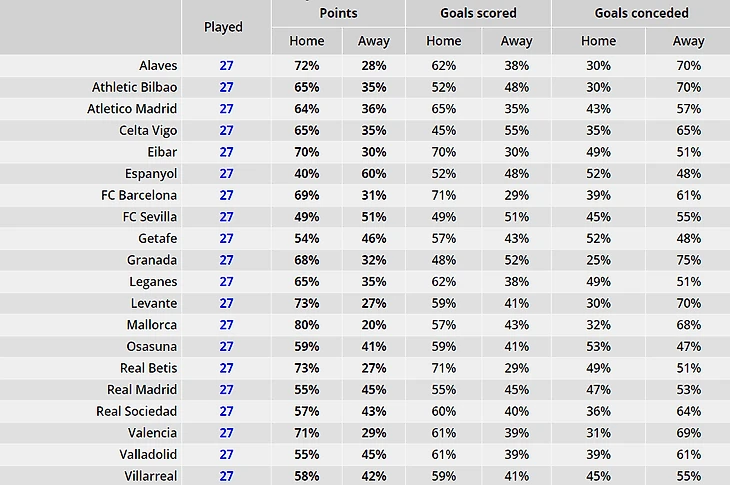The image size is (730, 485).
Task: Select the Goals scored header
Action: click(x=479, y=13)
